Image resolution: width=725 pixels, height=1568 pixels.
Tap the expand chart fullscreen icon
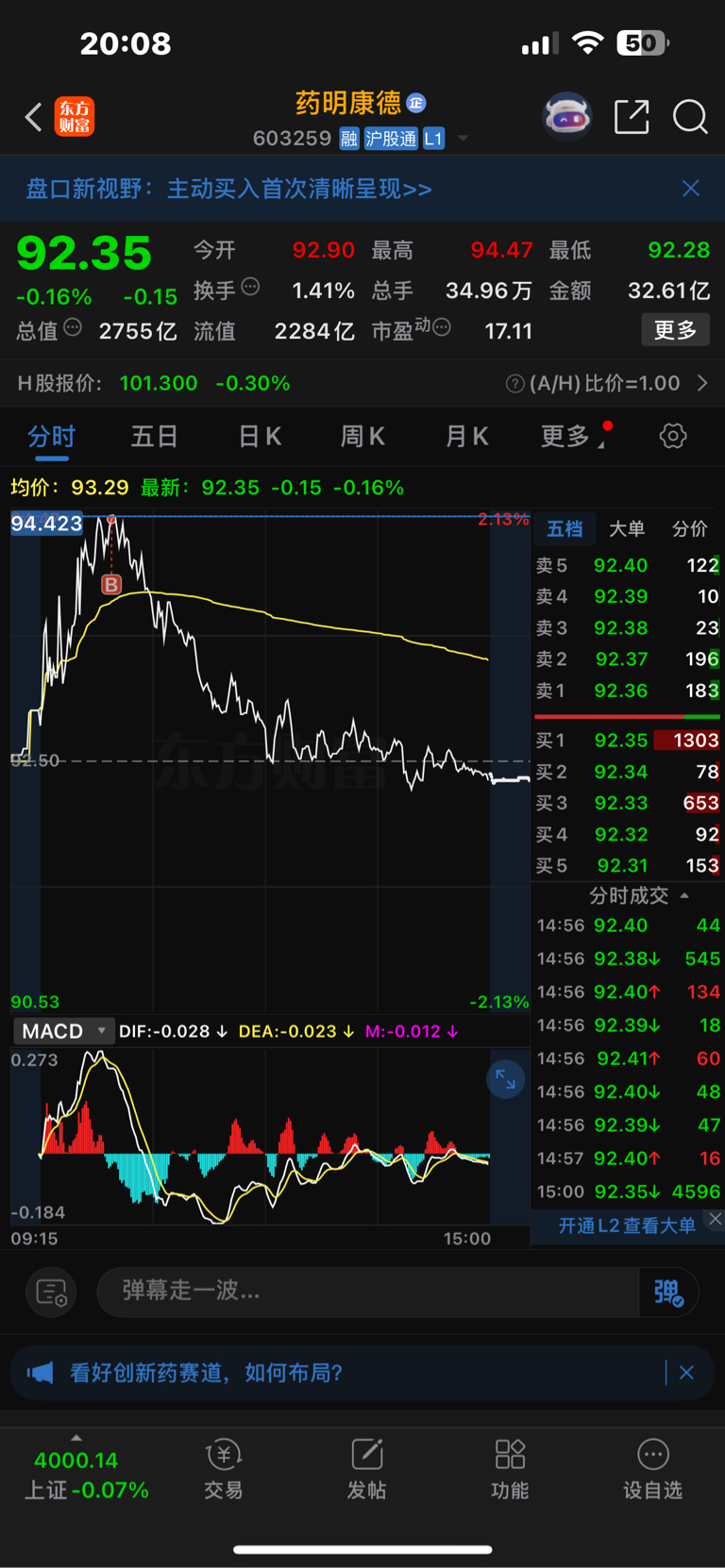[x=506, y=1078]
